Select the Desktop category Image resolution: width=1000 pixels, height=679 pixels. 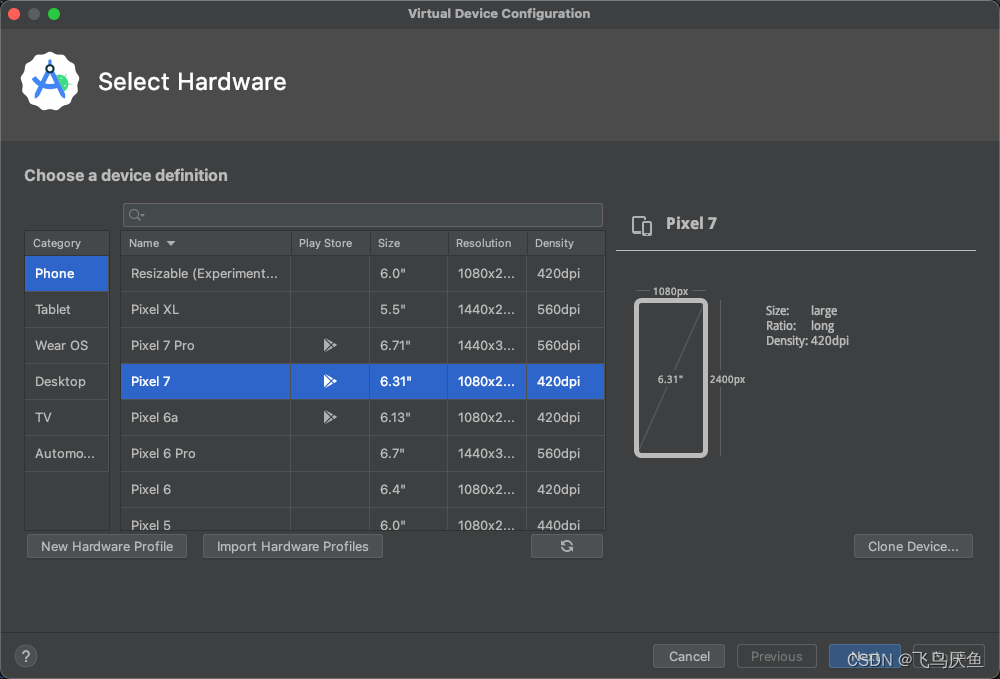[67, 381]
